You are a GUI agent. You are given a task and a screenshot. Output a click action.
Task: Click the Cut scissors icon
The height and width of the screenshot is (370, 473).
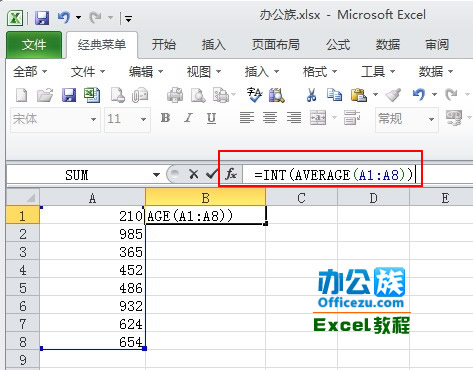point(311,95)
